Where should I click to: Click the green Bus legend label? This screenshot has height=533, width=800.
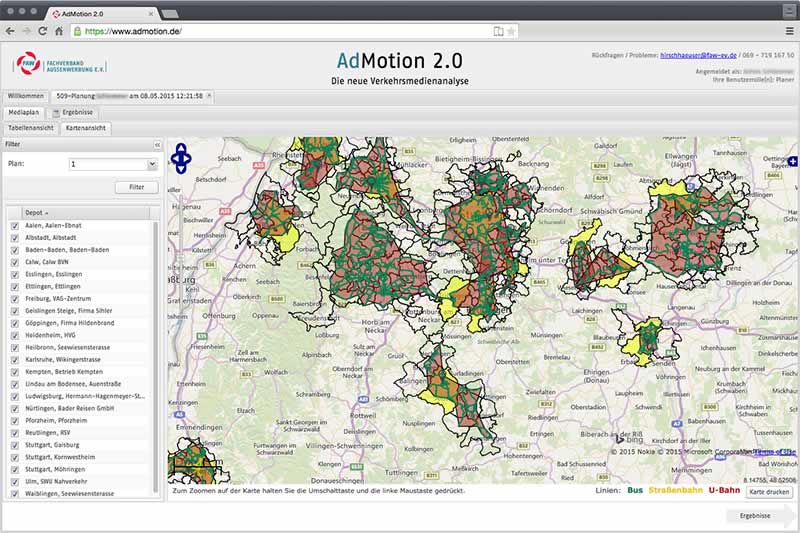click(635, 490)
